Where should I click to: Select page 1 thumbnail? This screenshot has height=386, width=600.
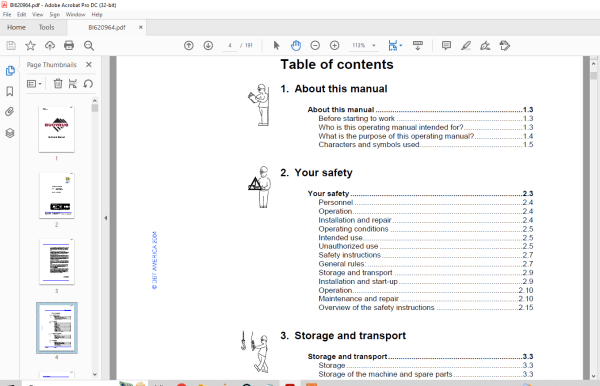pyautogui.click(x=57, y=129)
